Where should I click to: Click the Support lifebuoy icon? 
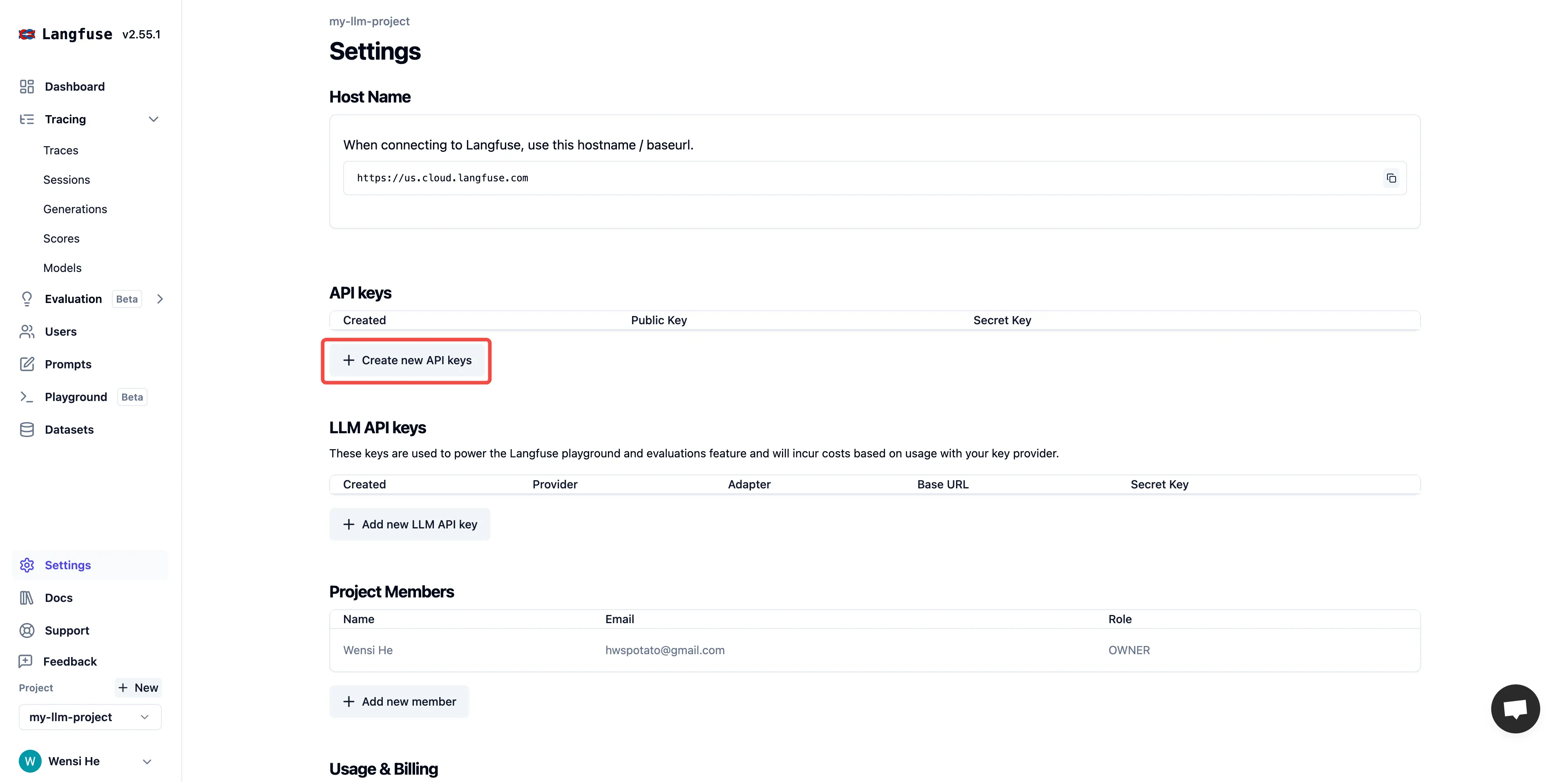[27, 631]
